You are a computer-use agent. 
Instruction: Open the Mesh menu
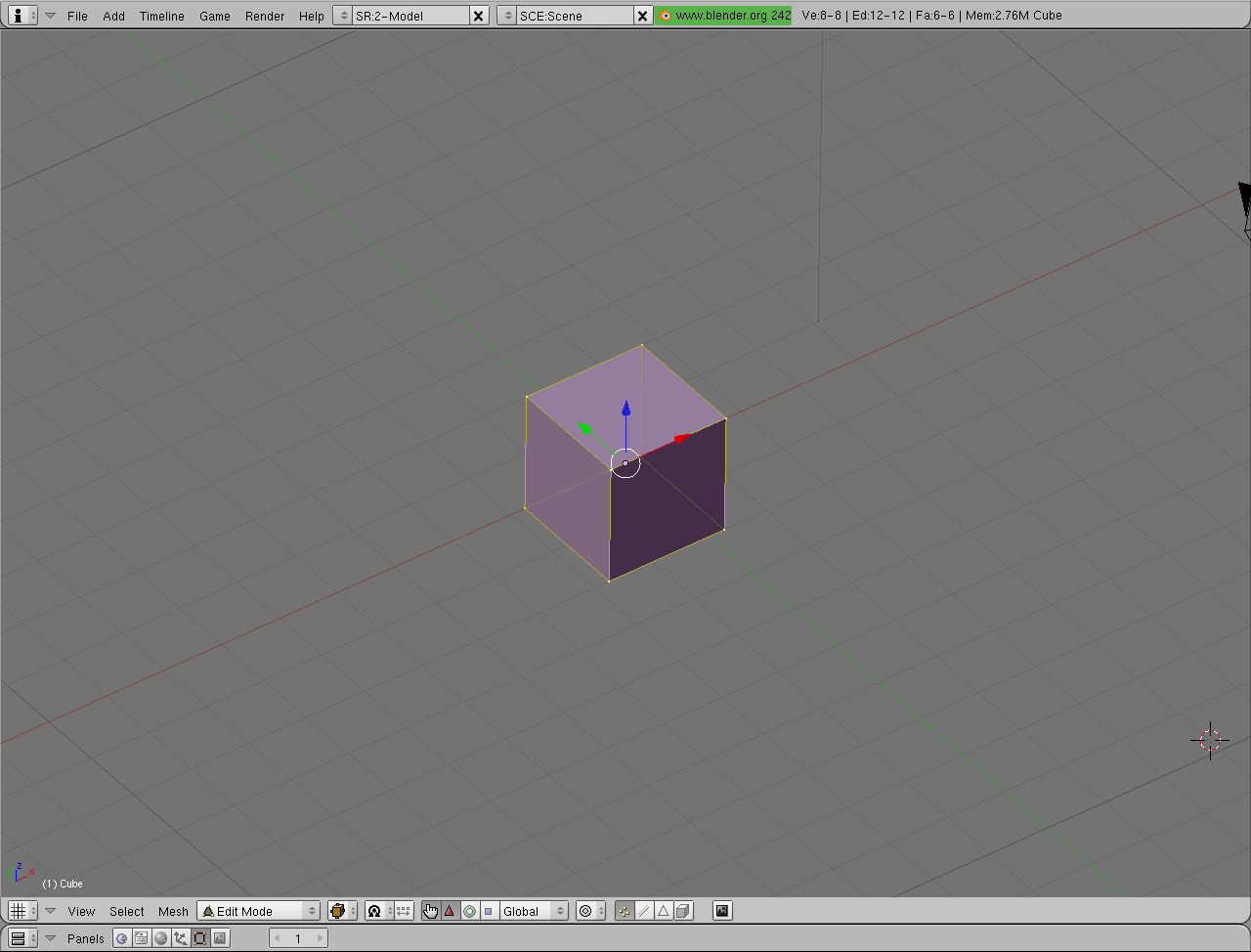[x=173, y=911]
